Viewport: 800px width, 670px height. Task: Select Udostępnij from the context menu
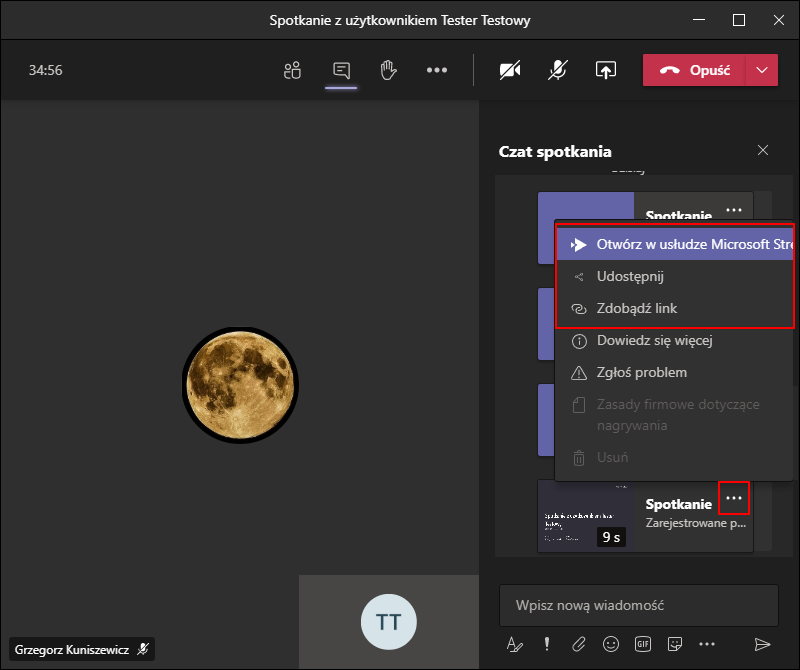pos(674,277)
